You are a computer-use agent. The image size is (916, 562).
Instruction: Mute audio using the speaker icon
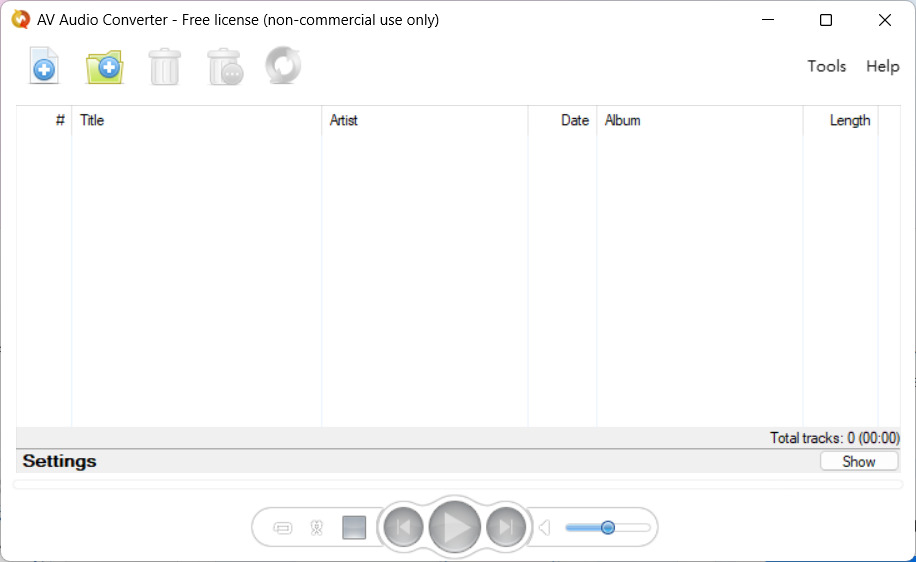coord(544,528)
